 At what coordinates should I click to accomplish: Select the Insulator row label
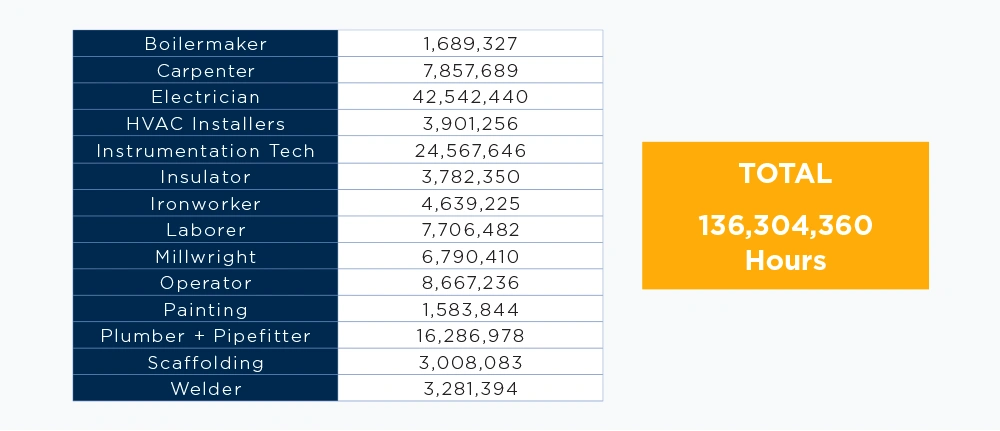pos(205,176)
